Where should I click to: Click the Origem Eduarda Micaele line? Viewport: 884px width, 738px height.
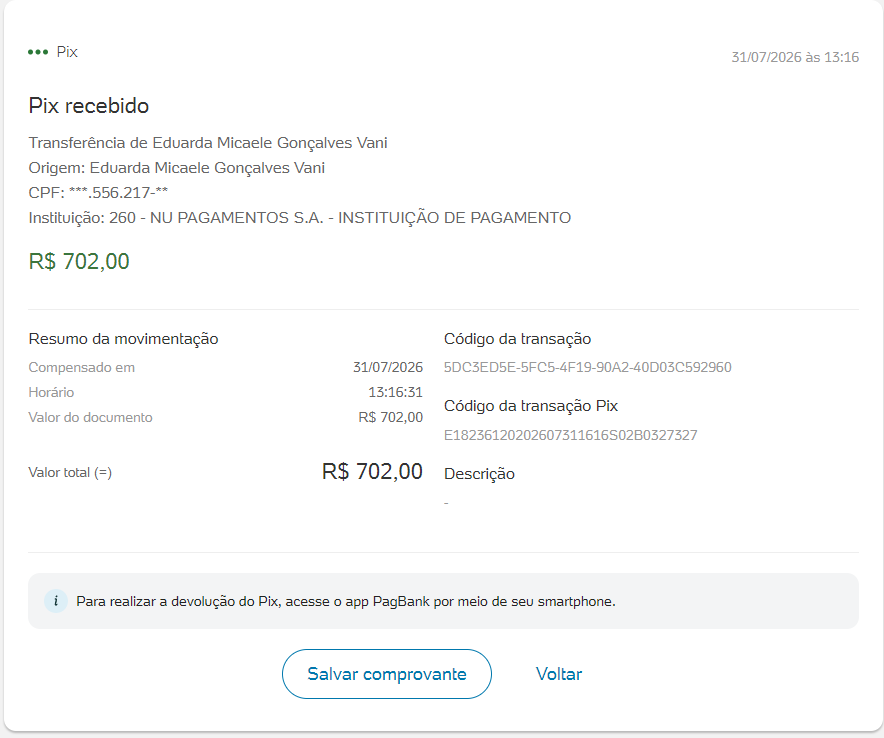coord(176,168)
